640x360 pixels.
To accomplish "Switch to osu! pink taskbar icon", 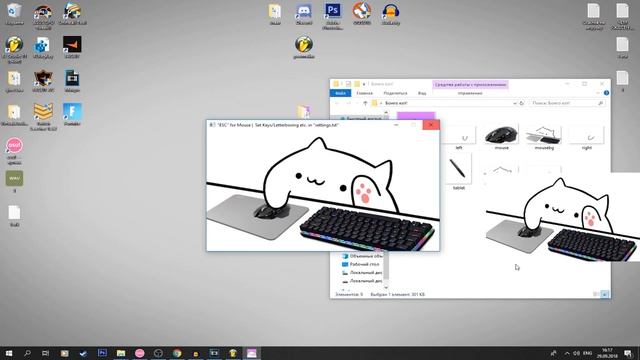I will click(140, 353).
